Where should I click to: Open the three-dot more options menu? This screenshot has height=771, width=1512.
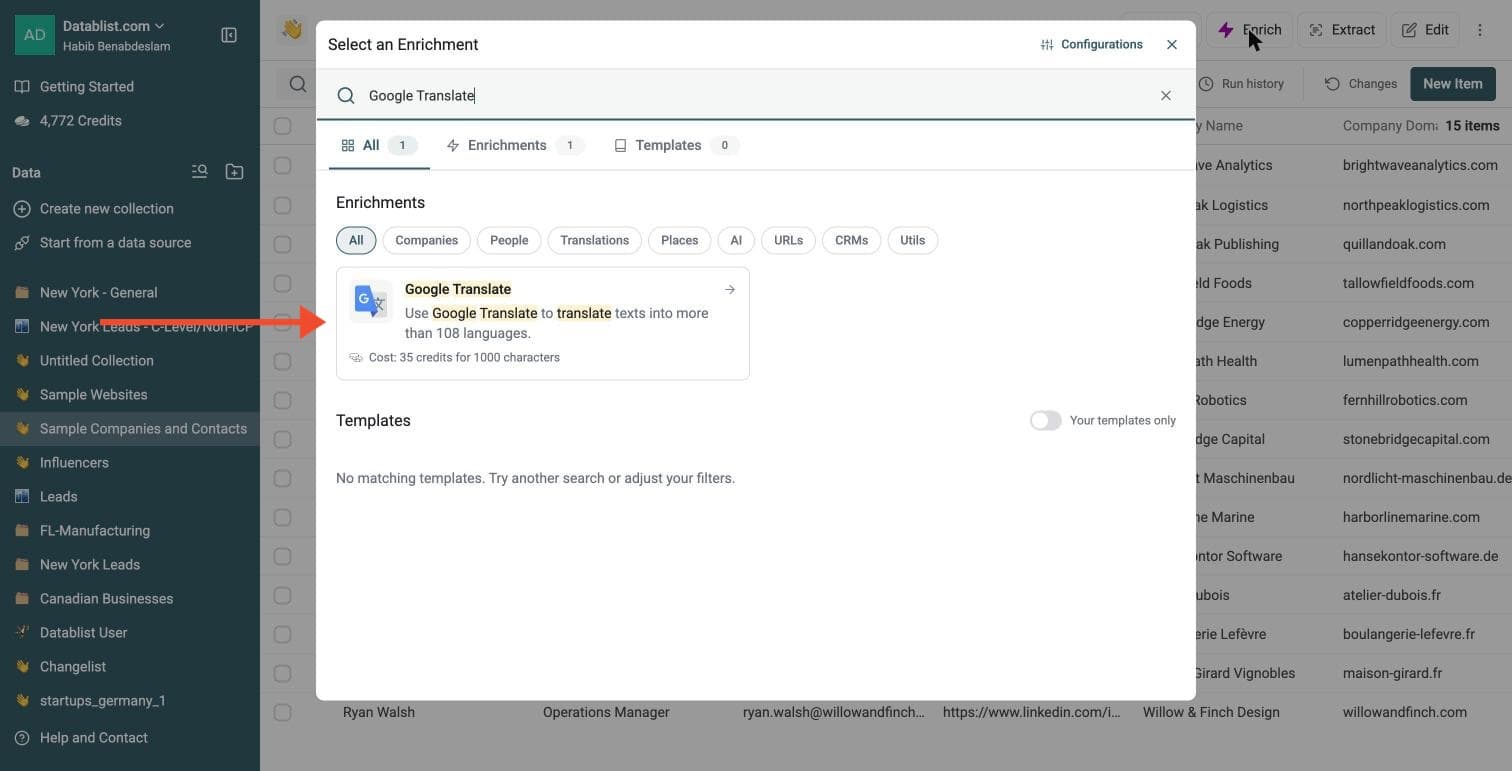[1480, 30]
